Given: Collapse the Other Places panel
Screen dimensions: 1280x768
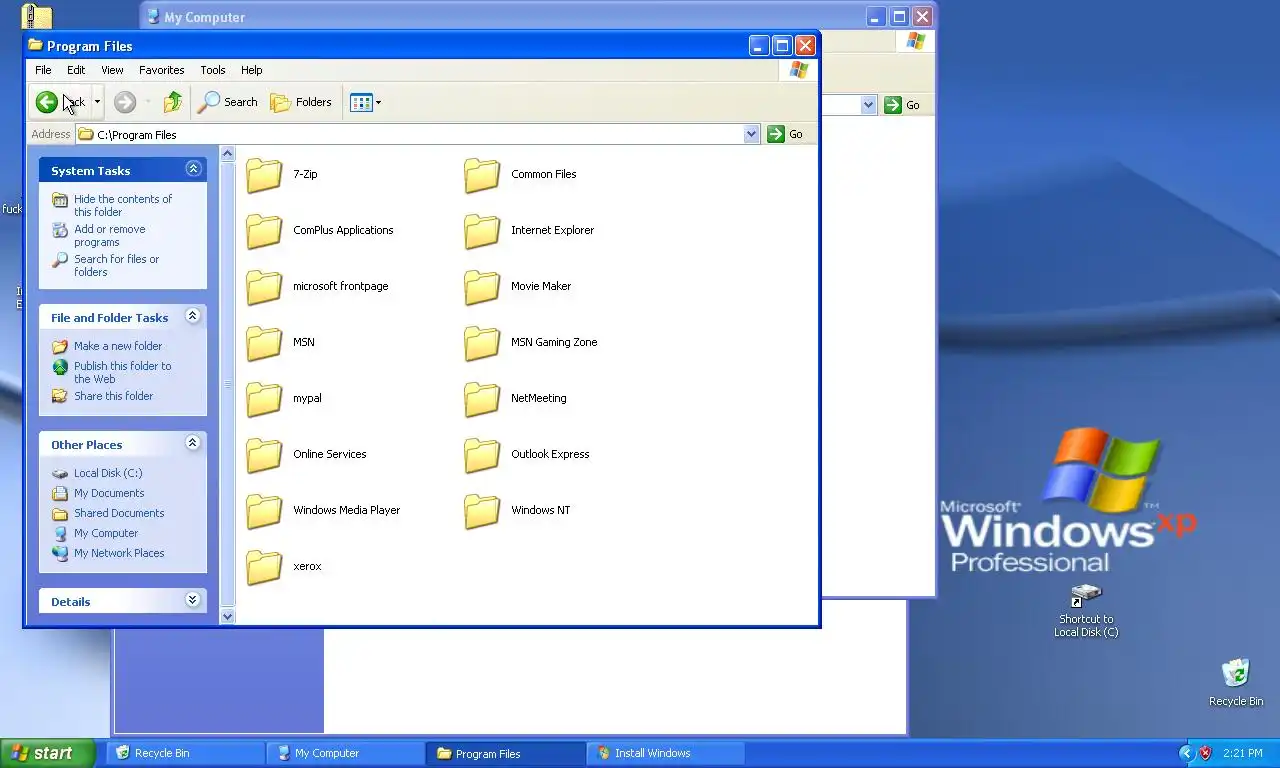Looking at the screenshot, I should click(194, 443).
